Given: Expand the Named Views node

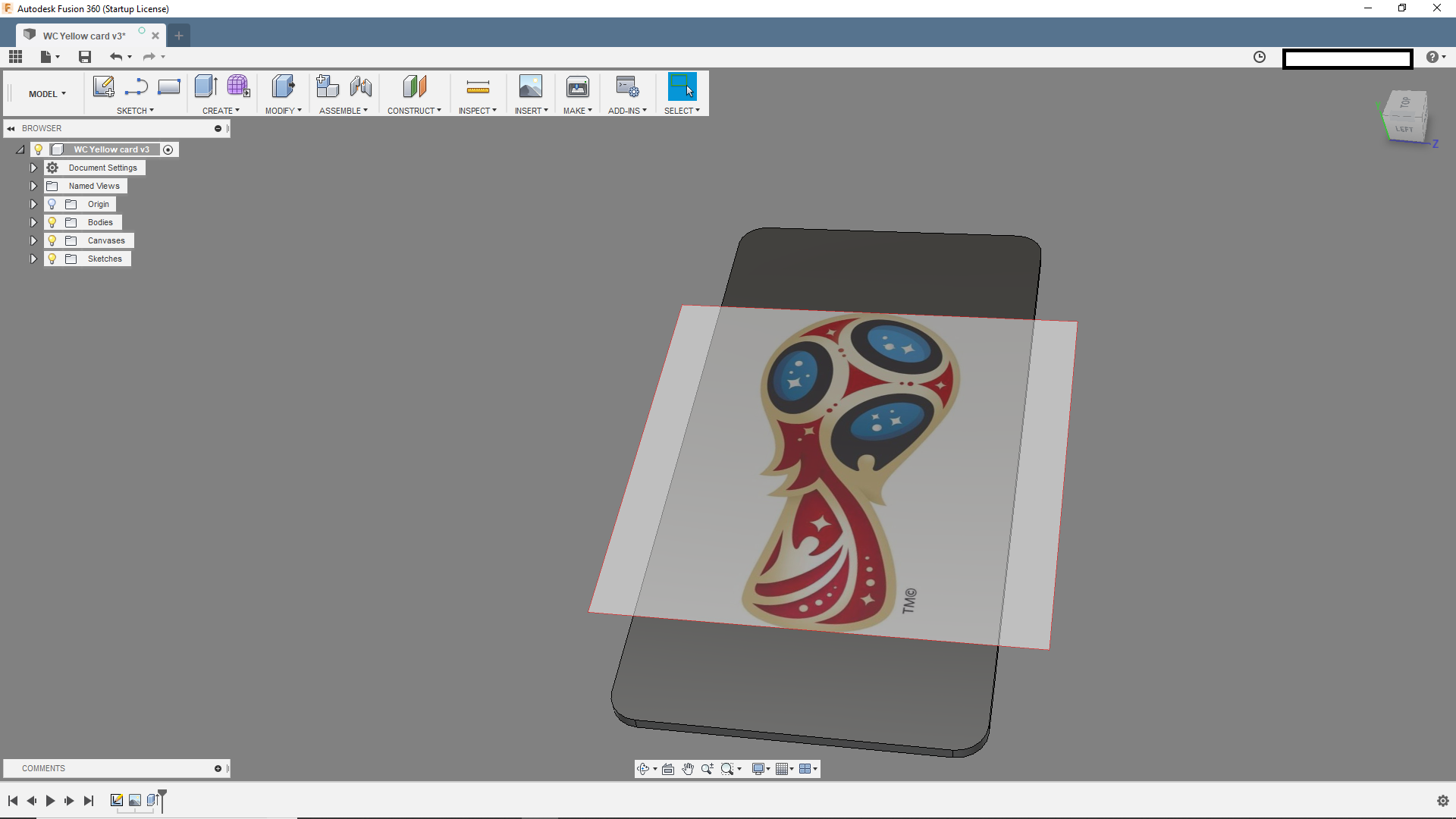Looking at the screenshot, I should coord(33,186).
